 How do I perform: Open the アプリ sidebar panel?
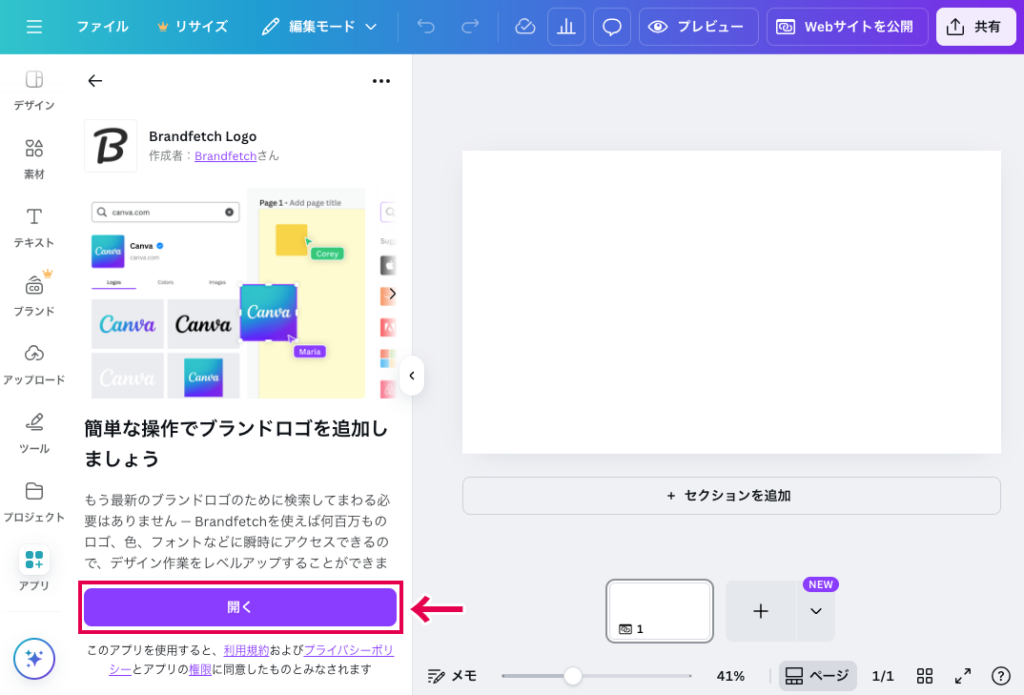[x=34, y=568]
